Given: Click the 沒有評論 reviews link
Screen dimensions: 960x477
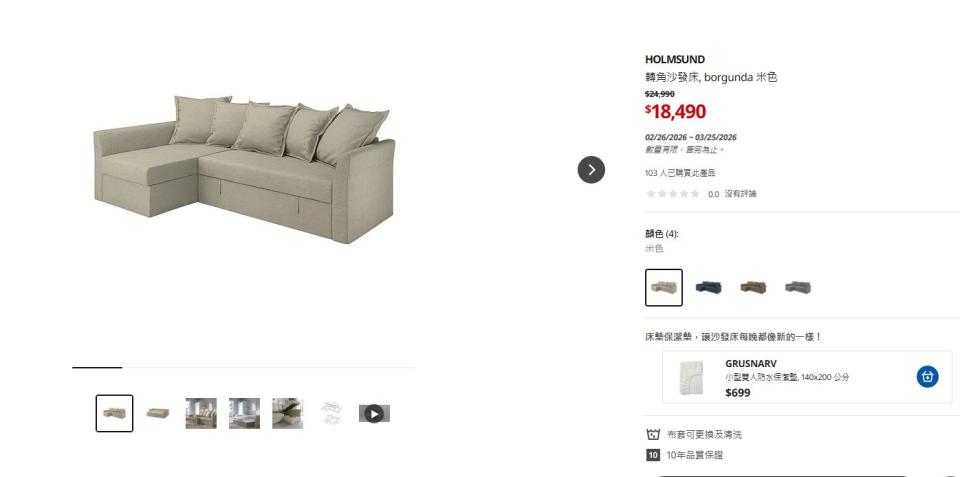Looking at the screenshot, I should (x=740, y=193).
